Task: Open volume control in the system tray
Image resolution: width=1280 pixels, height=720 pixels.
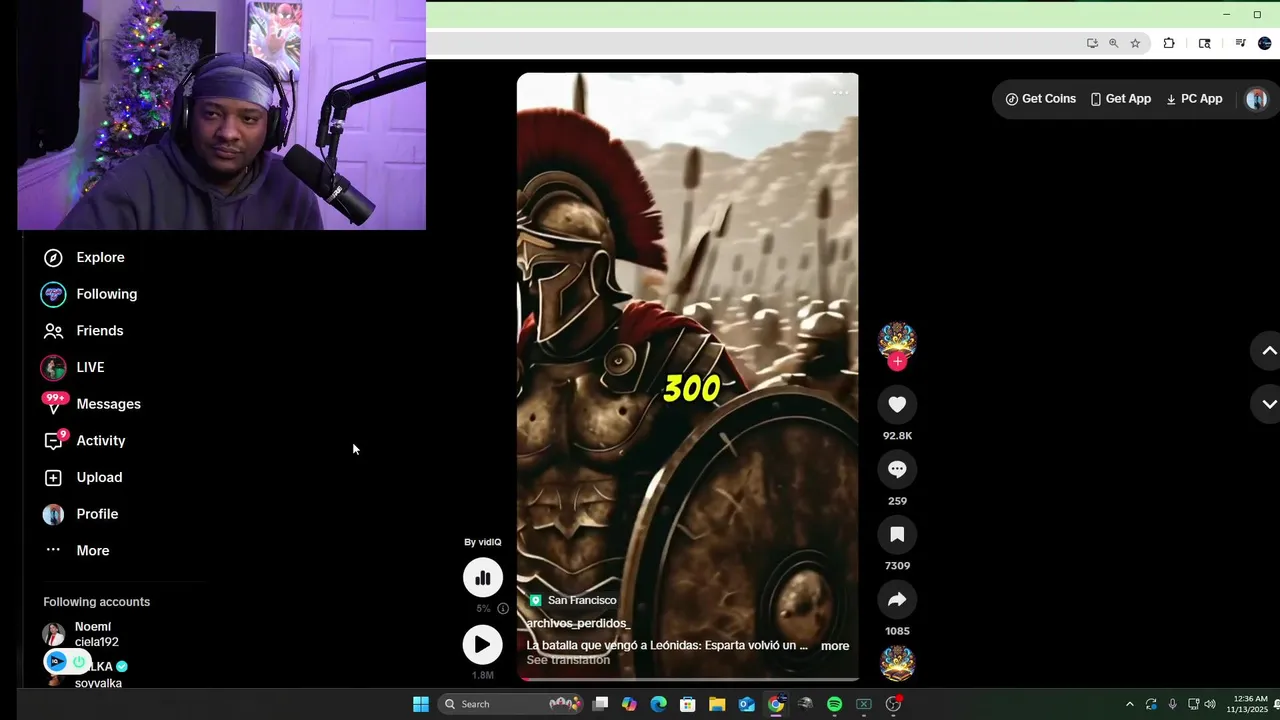Action: [1210, 704]
